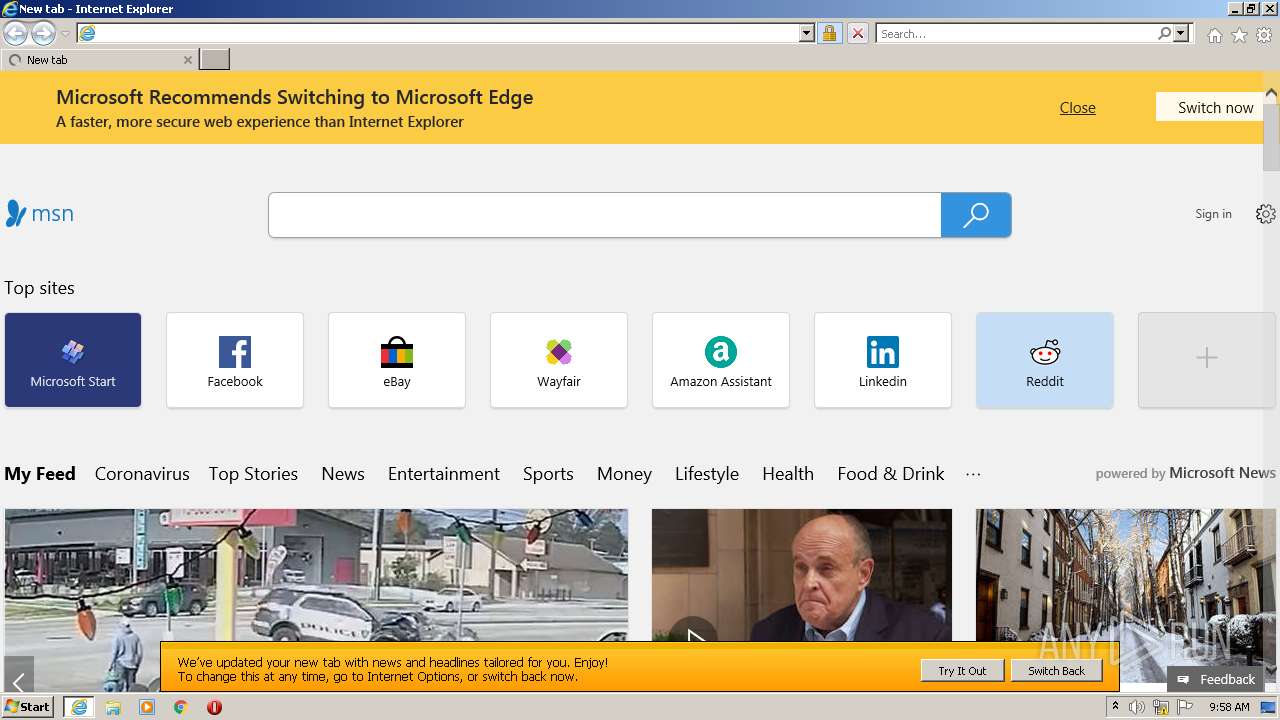
Task: Click the Sign in link
Action: 1213,214
